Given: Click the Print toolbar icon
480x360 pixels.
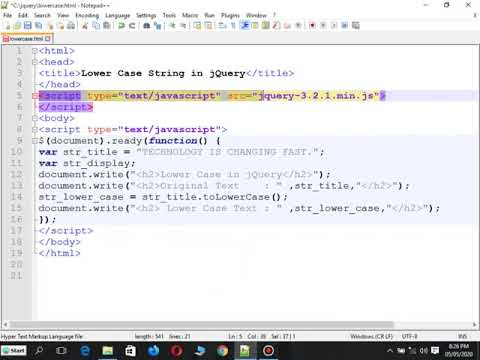Looking at the screenshot, I should [x=71, y=26].
